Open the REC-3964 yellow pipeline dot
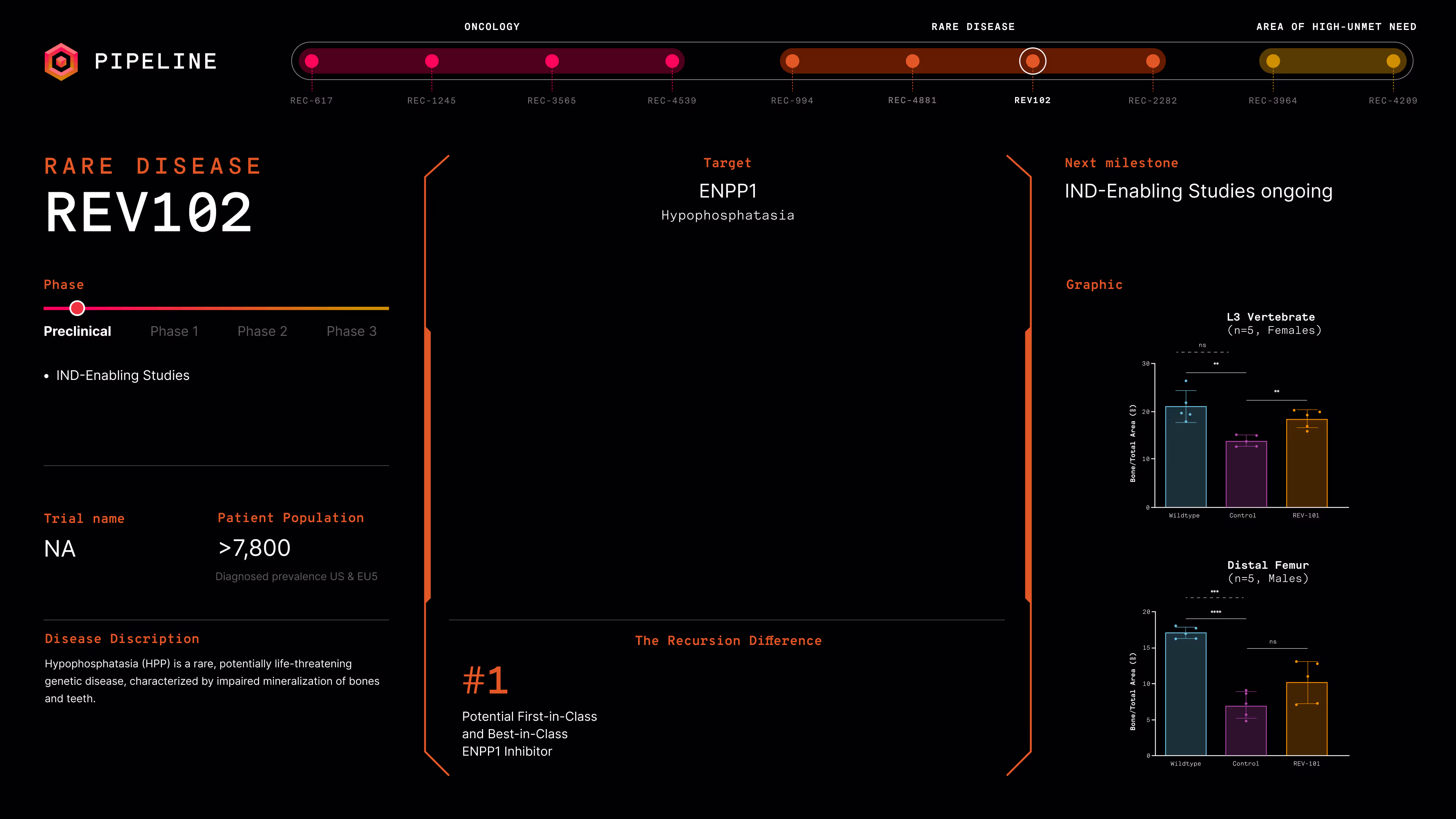This screenshot has width=1456, height=819. click(1273, 61)
